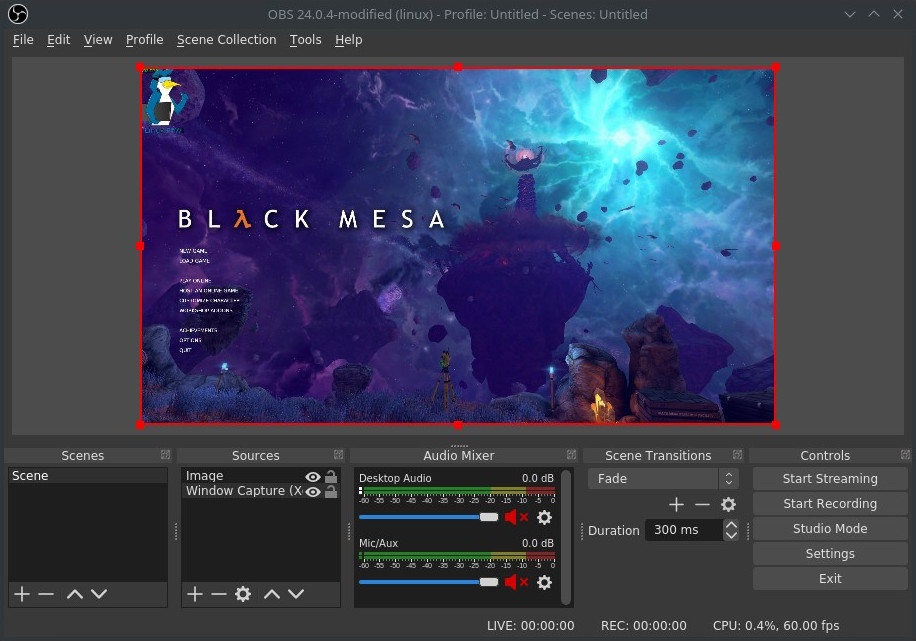Unmute Mic/Aux speaker icon
Screen dimensions: 916x641
516,582
